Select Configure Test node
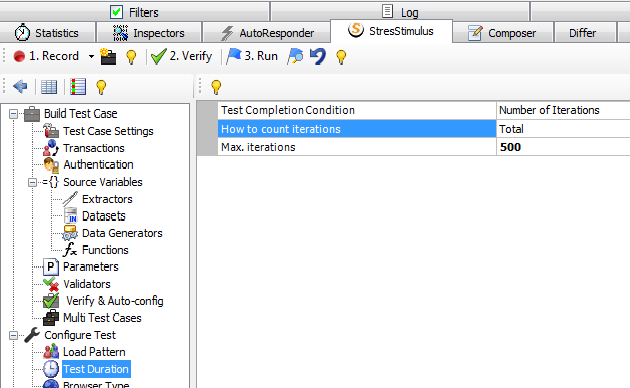The width and height of the screenshot is (630, 388). click(x=80, y=335)
